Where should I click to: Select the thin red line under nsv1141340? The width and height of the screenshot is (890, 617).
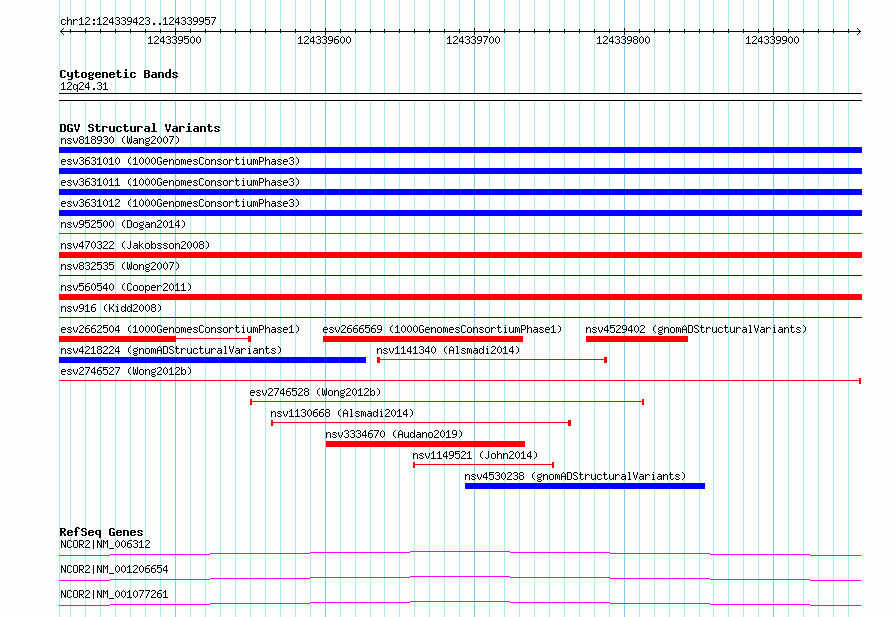(x=492, y=360)
